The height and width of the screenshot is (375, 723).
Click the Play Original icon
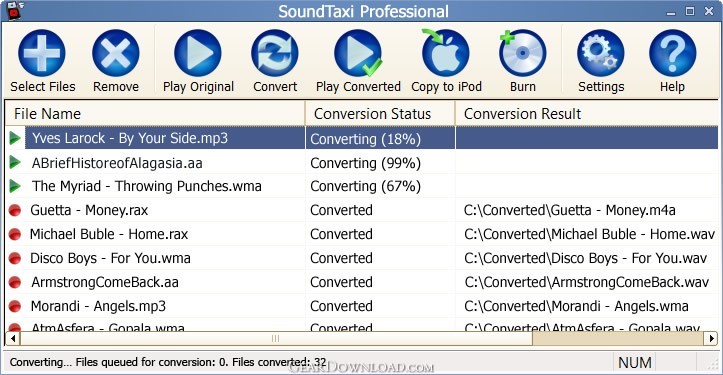coord(198,53)
